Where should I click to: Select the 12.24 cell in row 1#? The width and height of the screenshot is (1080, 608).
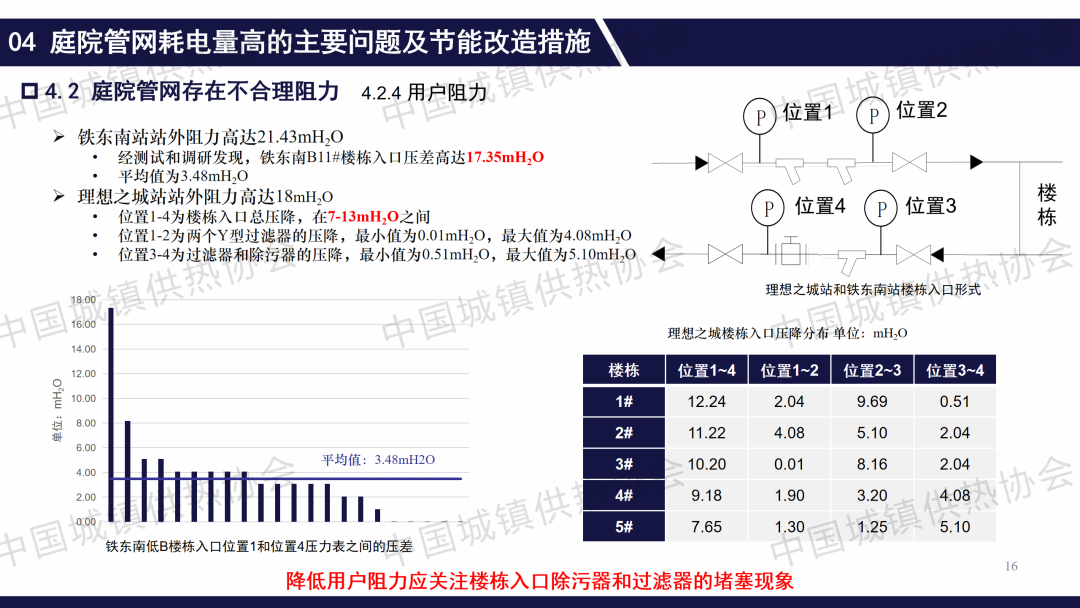pos(706,401)
